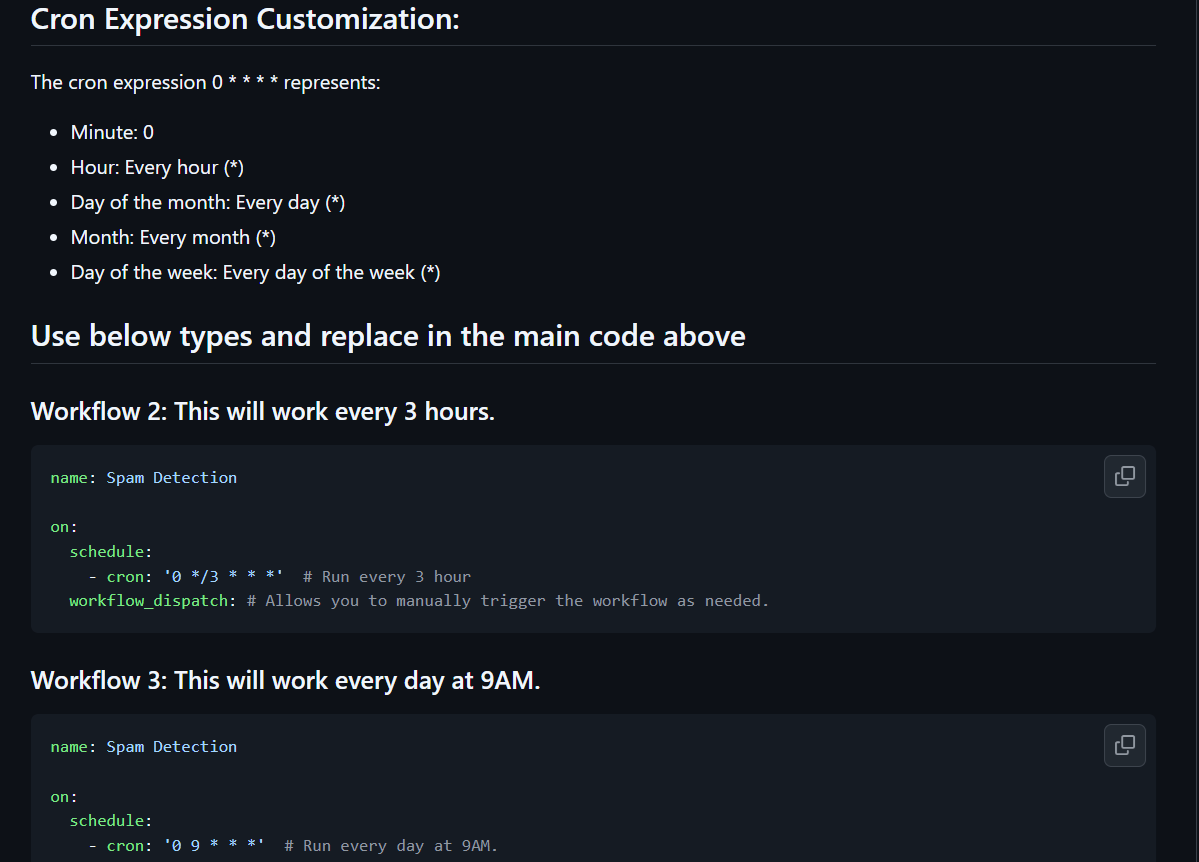Click the "Hour: Every hour (*)" bullet
The width and height of the screenshot is (1199, 862).
tap(157, 167)
